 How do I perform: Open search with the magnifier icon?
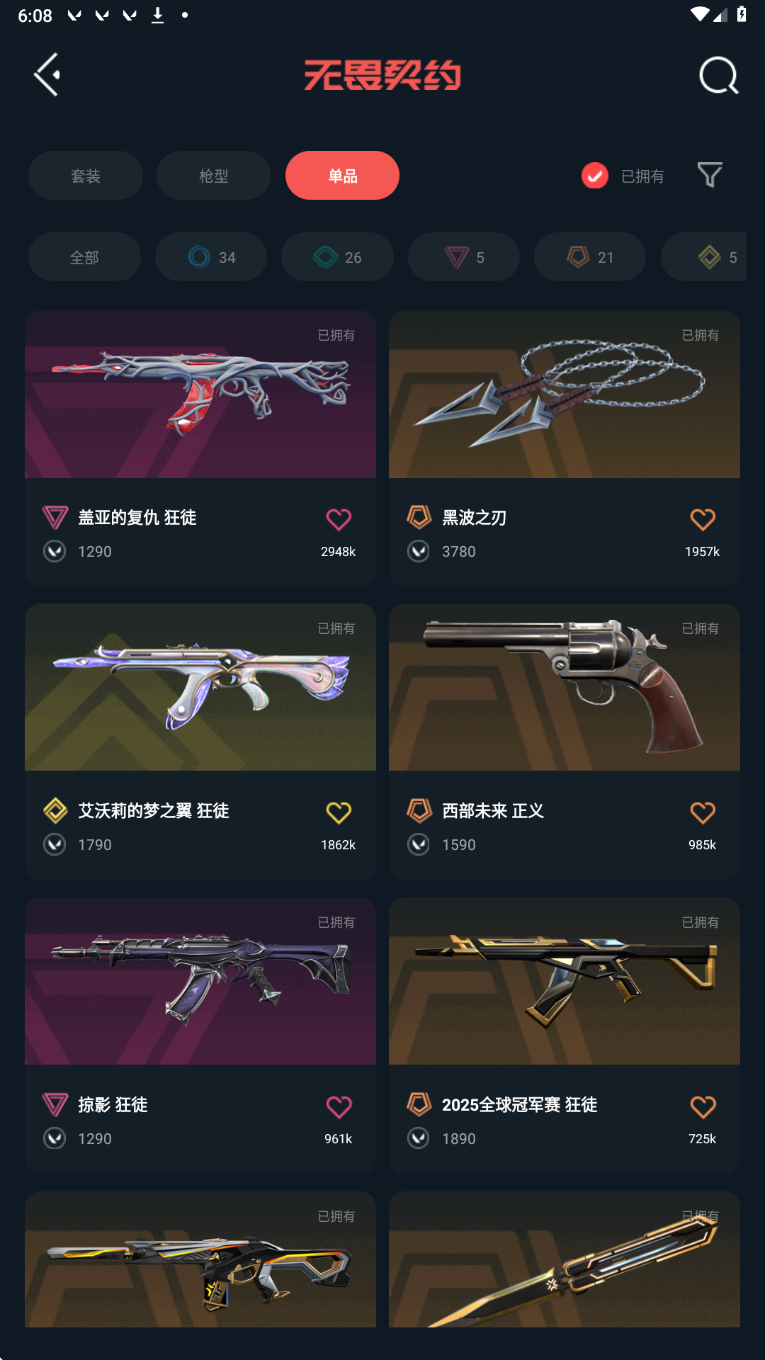(718, 75)
